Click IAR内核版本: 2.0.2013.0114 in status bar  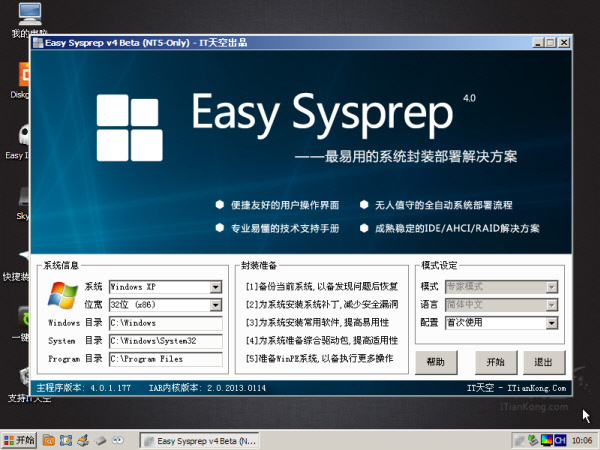click(x=207, y=388)
